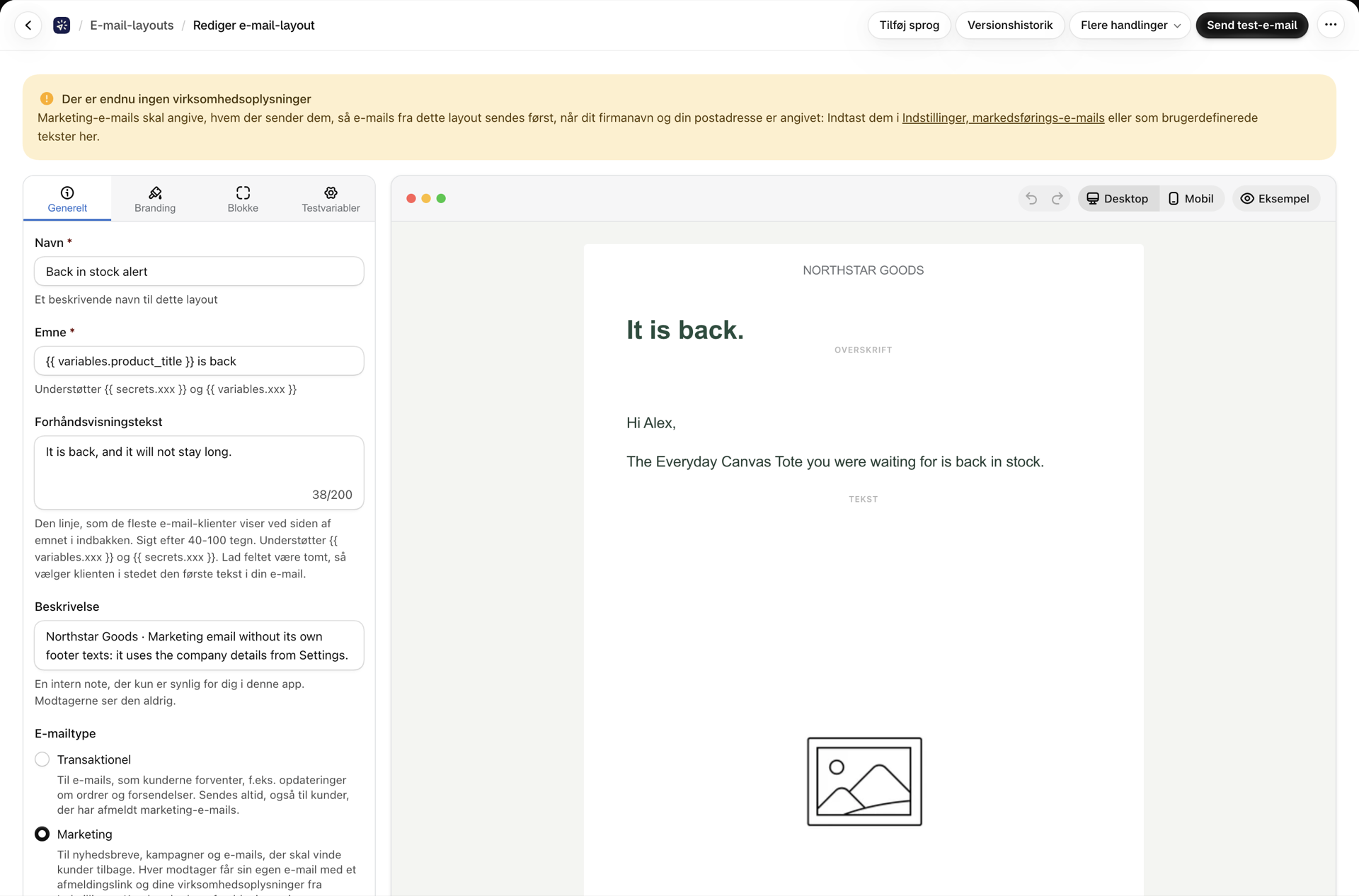The height and width of the screenshot is (896, 1359).
Task: Switch preview to Mobil view
Action: 1191,199
